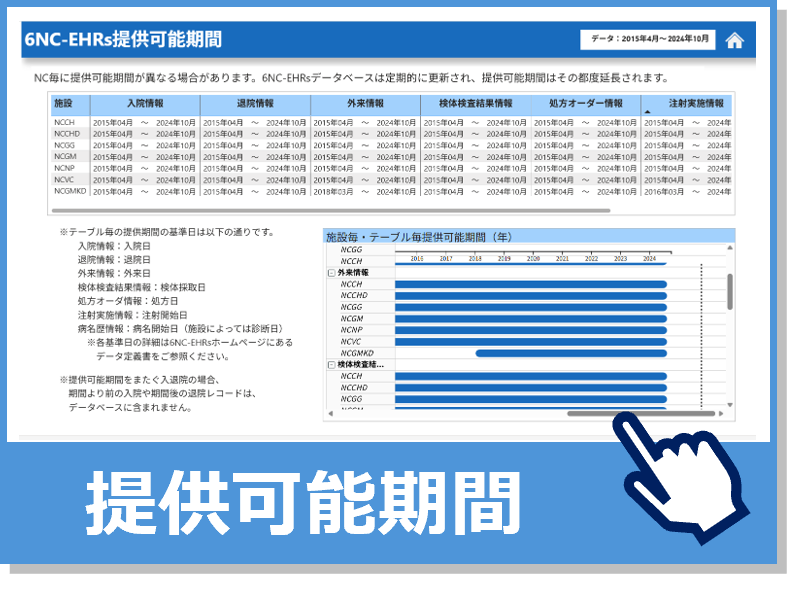Click sort arrow above 注射実施情報 column header
This screenshot has width=789, height=591.
(647, 111)
